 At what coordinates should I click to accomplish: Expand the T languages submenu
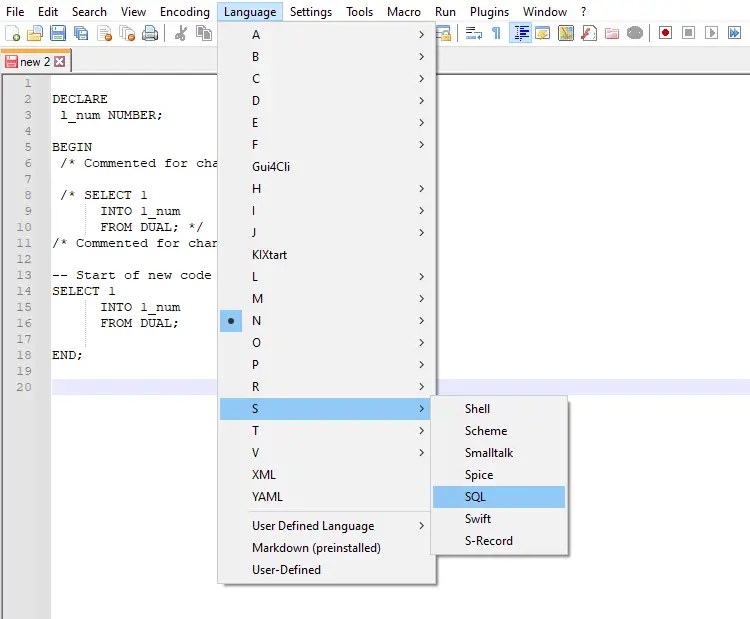point(325,431)
